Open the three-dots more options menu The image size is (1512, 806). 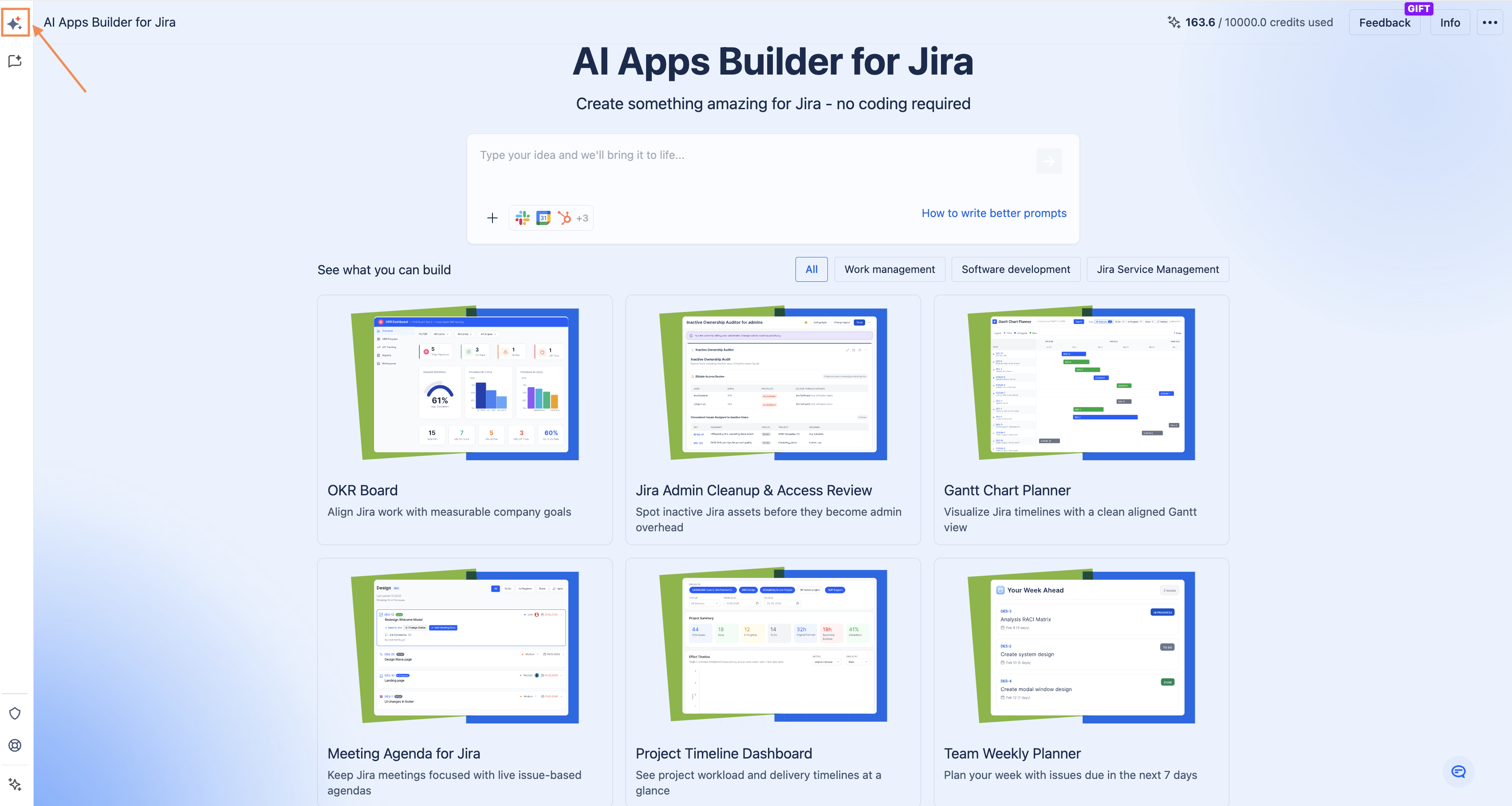pyautogui.click(x=1489, y=22)
